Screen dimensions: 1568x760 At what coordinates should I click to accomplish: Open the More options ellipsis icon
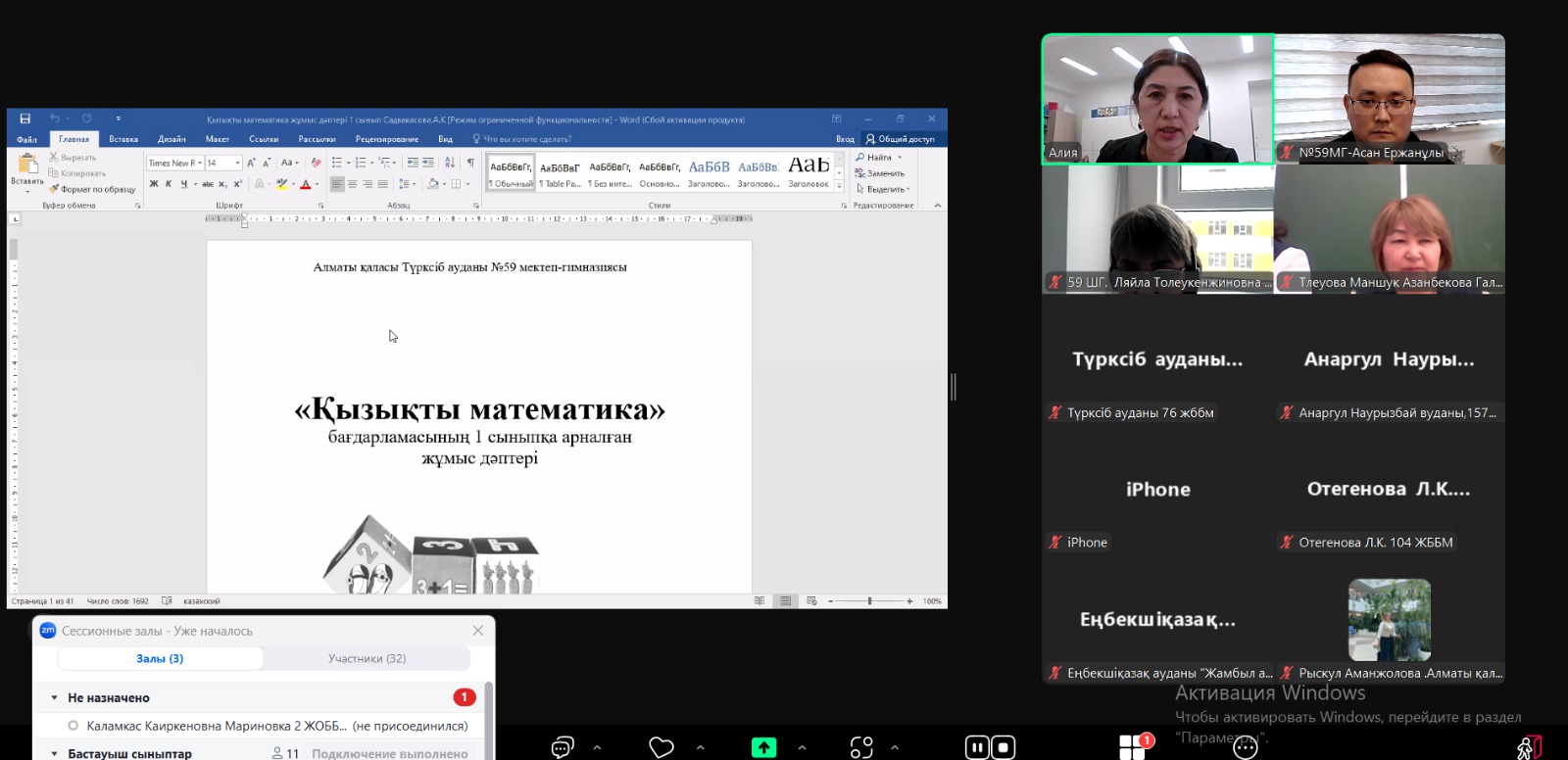(x=1245, y=748)
